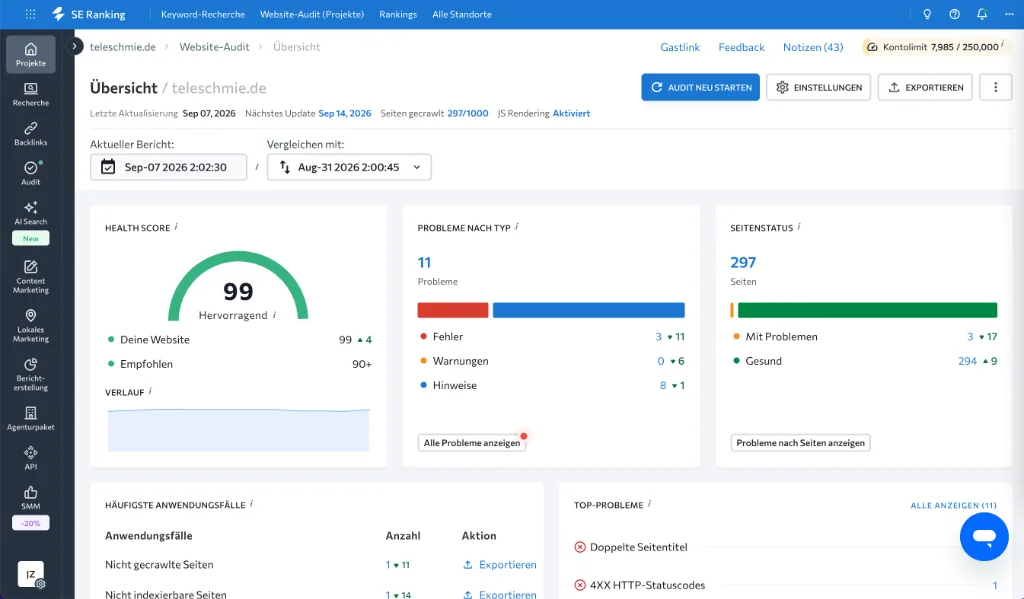This screenshot has width=1024, height=599.
Task: Click Nächstes Update Sep 14, 2026
Action: point(345,113)
